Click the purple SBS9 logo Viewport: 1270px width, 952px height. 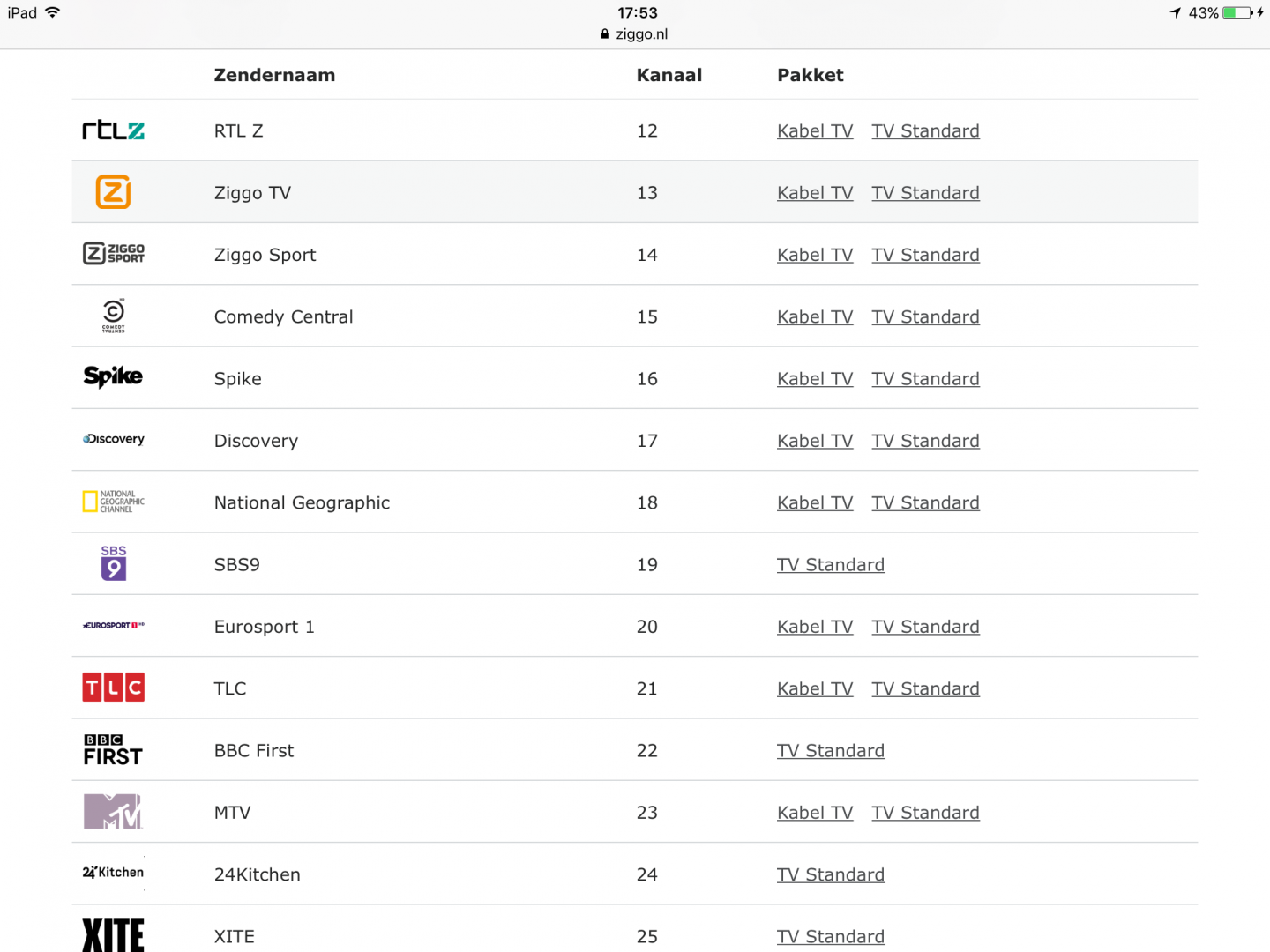[113, 563]
